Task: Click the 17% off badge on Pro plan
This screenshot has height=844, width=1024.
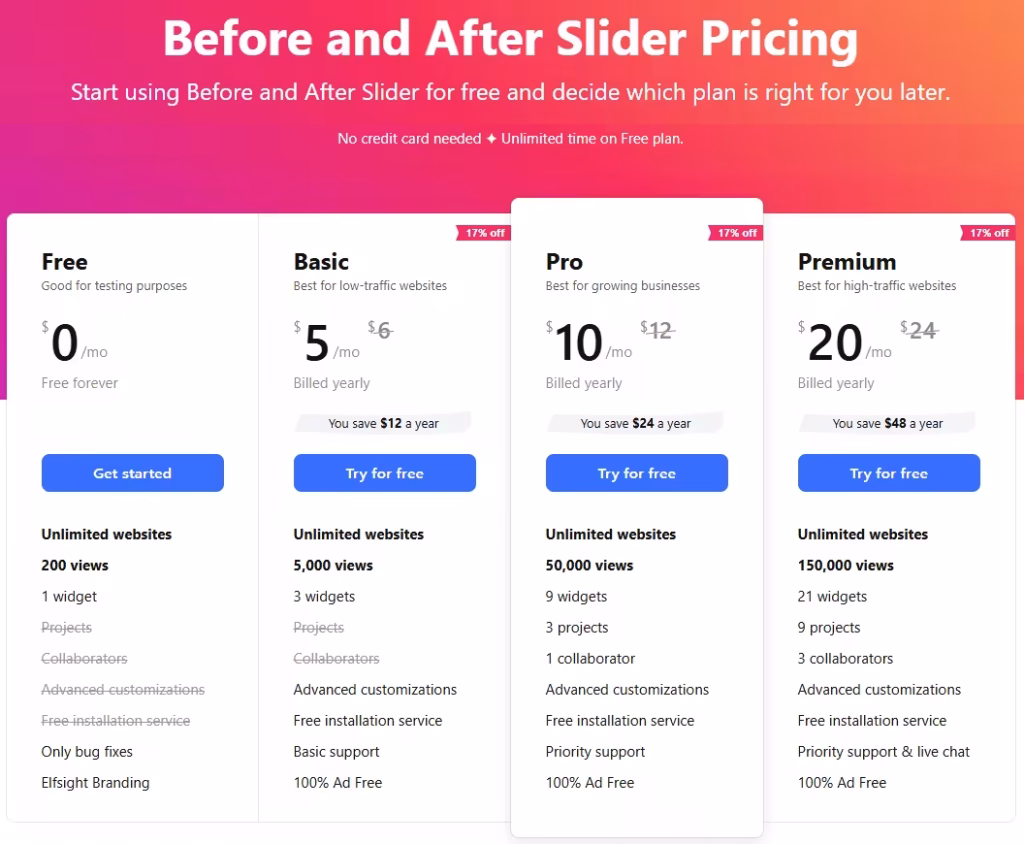Action: [x=736, y=232]
